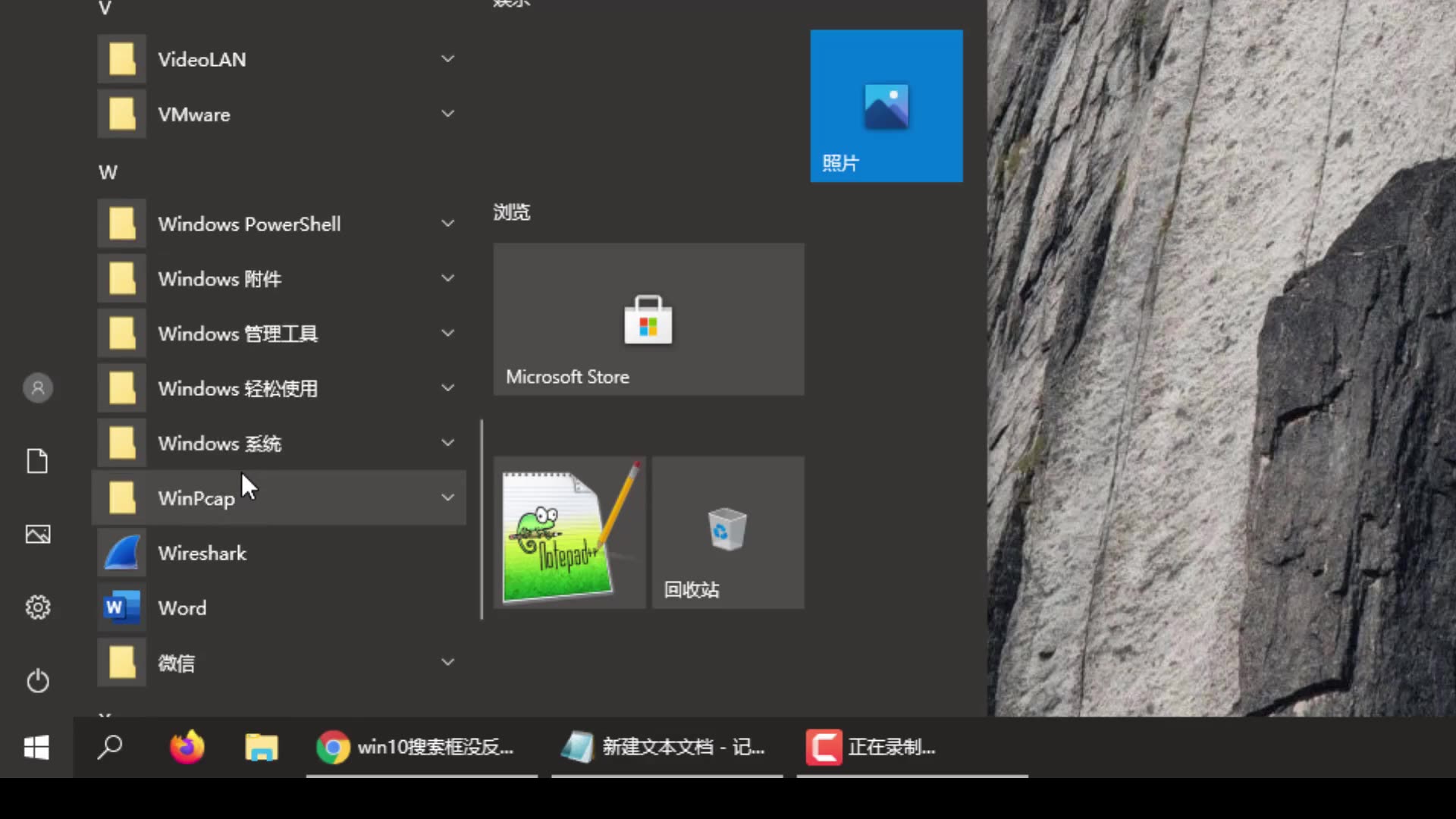Expand the Windows 系统 group
The width and height of the screenshot is (1456, 819).
pyautogui.click(x=447, y=443)
